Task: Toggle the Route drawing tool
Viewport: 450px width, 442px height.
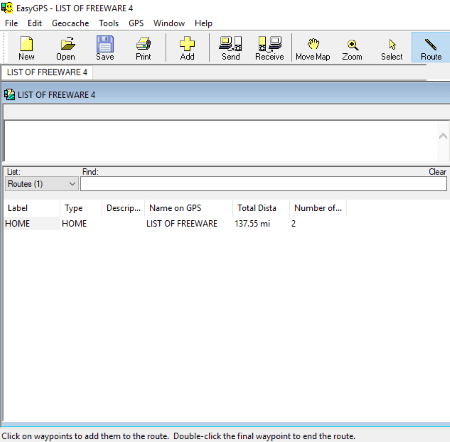Action: [x=431, y=48]
